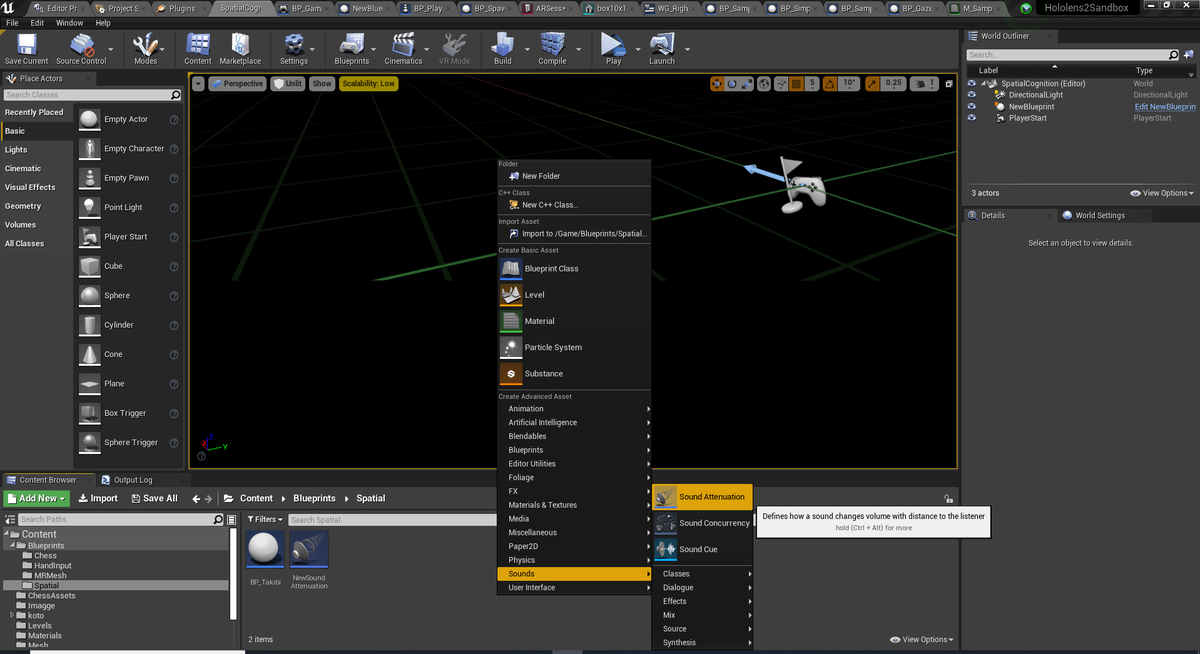Screen dimensions: 1200x654
Task: Choose New Folder in context menu
Action: coord(574,176)
